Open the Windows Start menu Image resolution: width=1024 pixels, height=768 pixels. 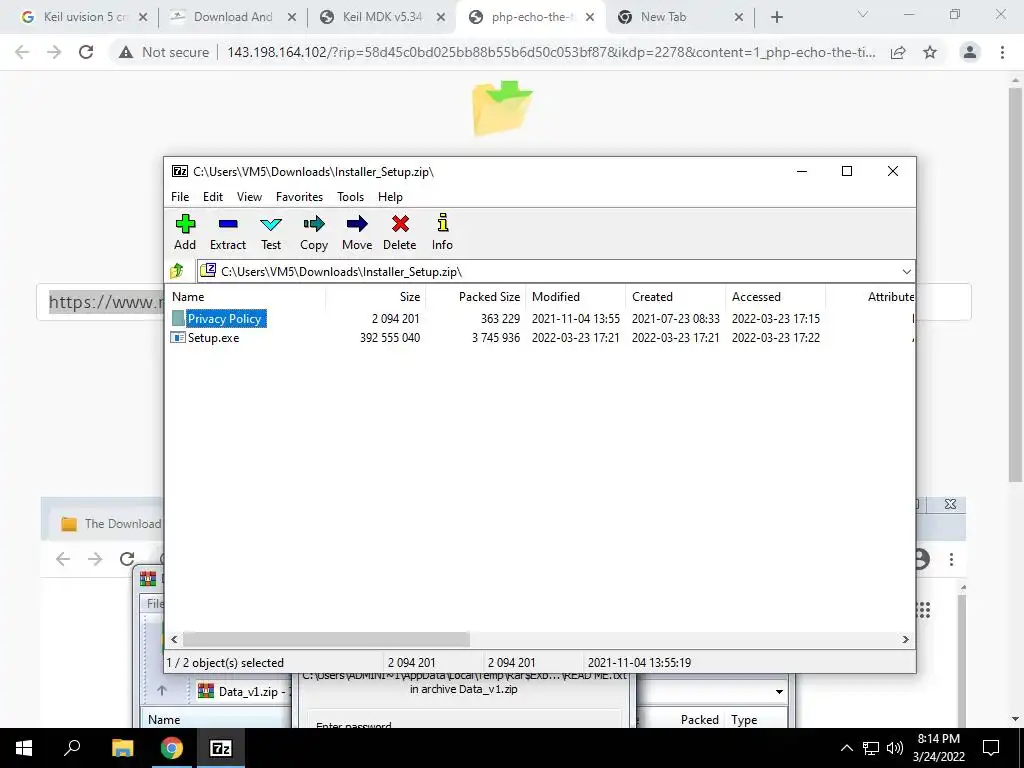click(x=24, y=748)
